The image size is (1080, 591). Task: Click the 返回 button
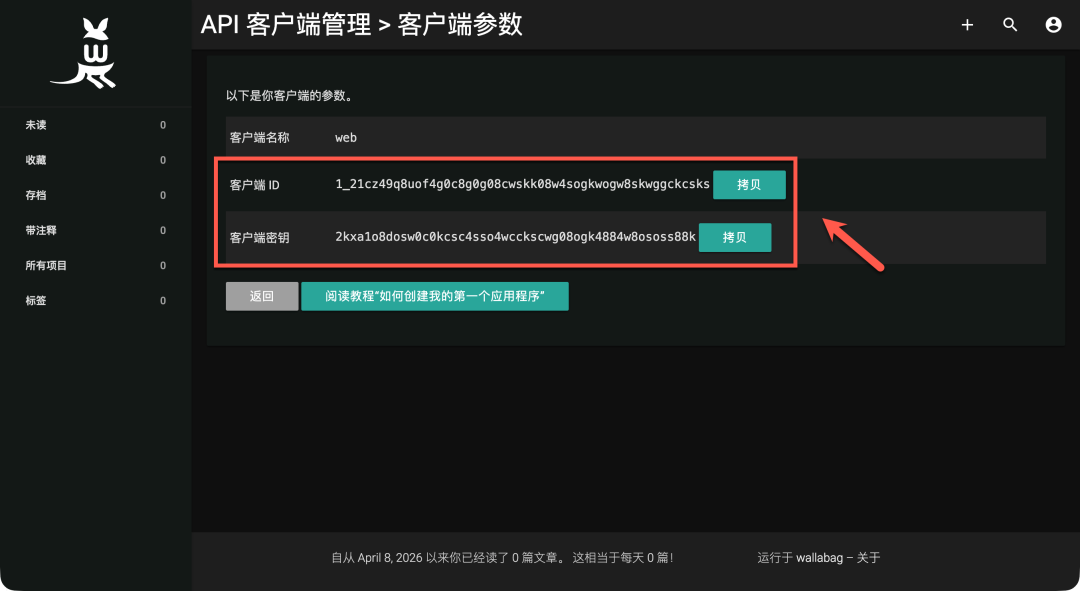tap(261, 296)
